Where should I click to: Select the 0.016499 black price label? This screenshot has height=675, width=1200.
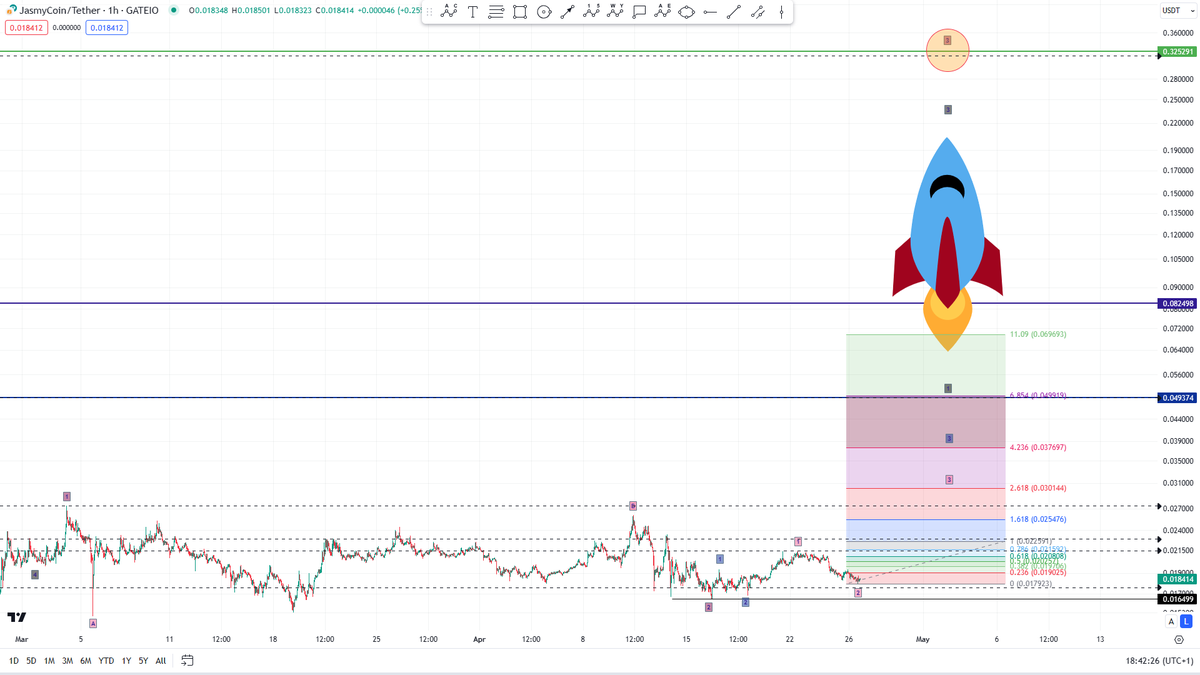1178,599
